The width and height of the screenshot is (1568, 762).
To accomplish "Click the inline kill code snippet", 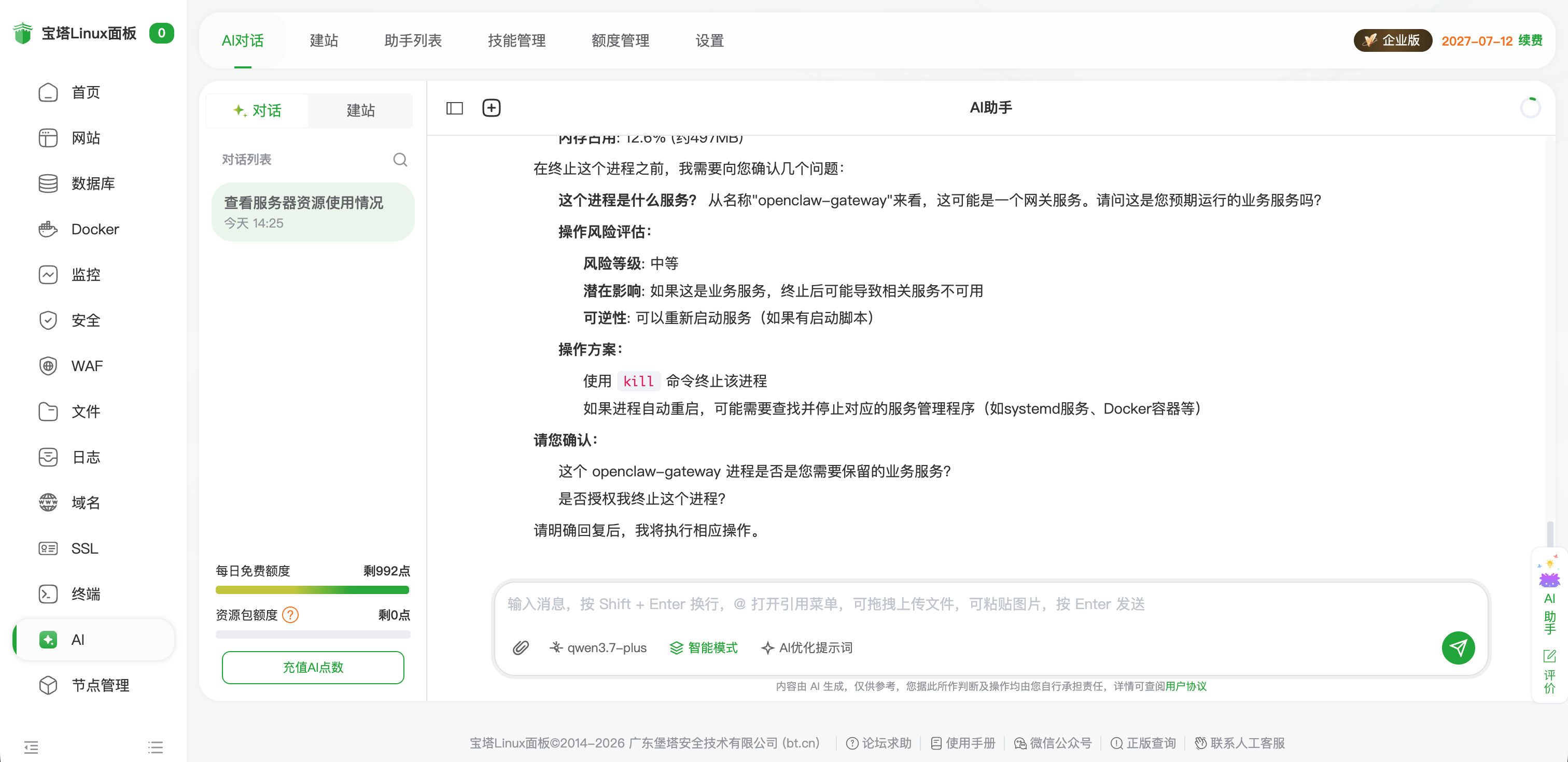I will 638,382.
